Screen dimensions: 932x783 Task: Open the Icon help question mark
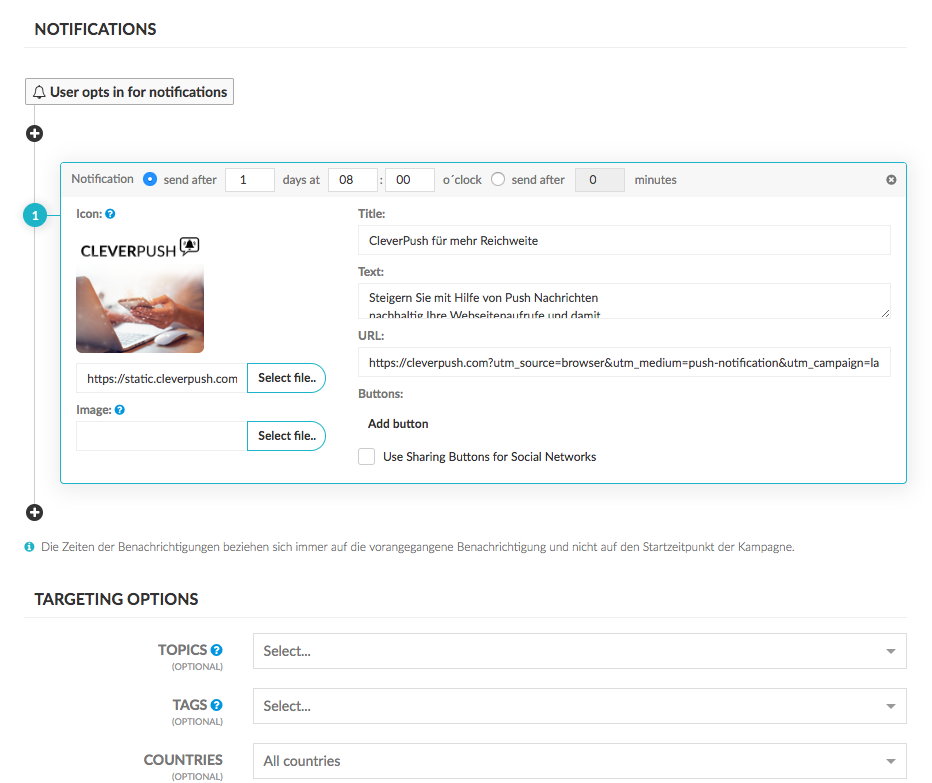(x=110, y=213)
